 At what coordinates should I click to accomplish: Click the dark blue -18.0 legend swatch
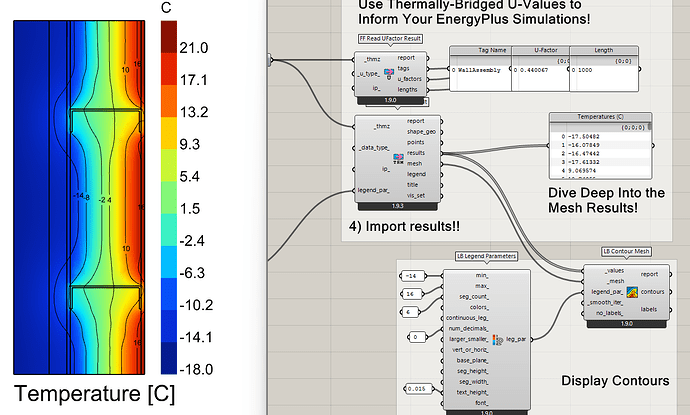tap(169, 369)
